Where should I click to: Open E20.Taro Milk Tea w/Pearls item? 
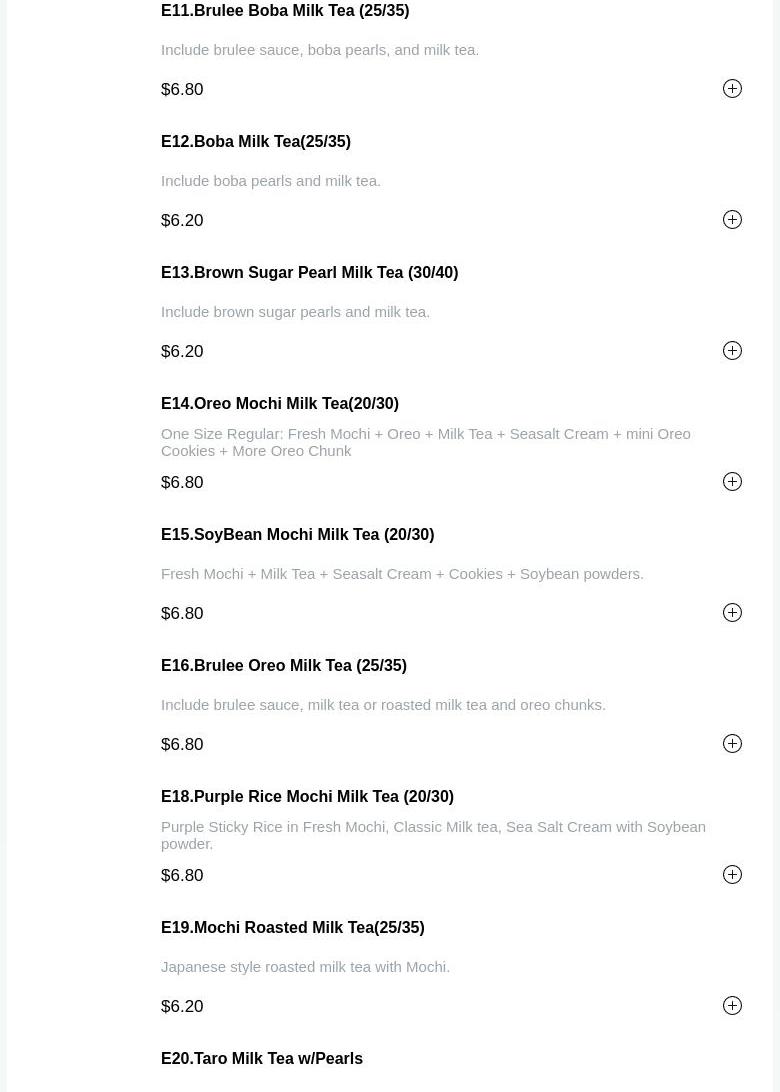(262, 1059)
